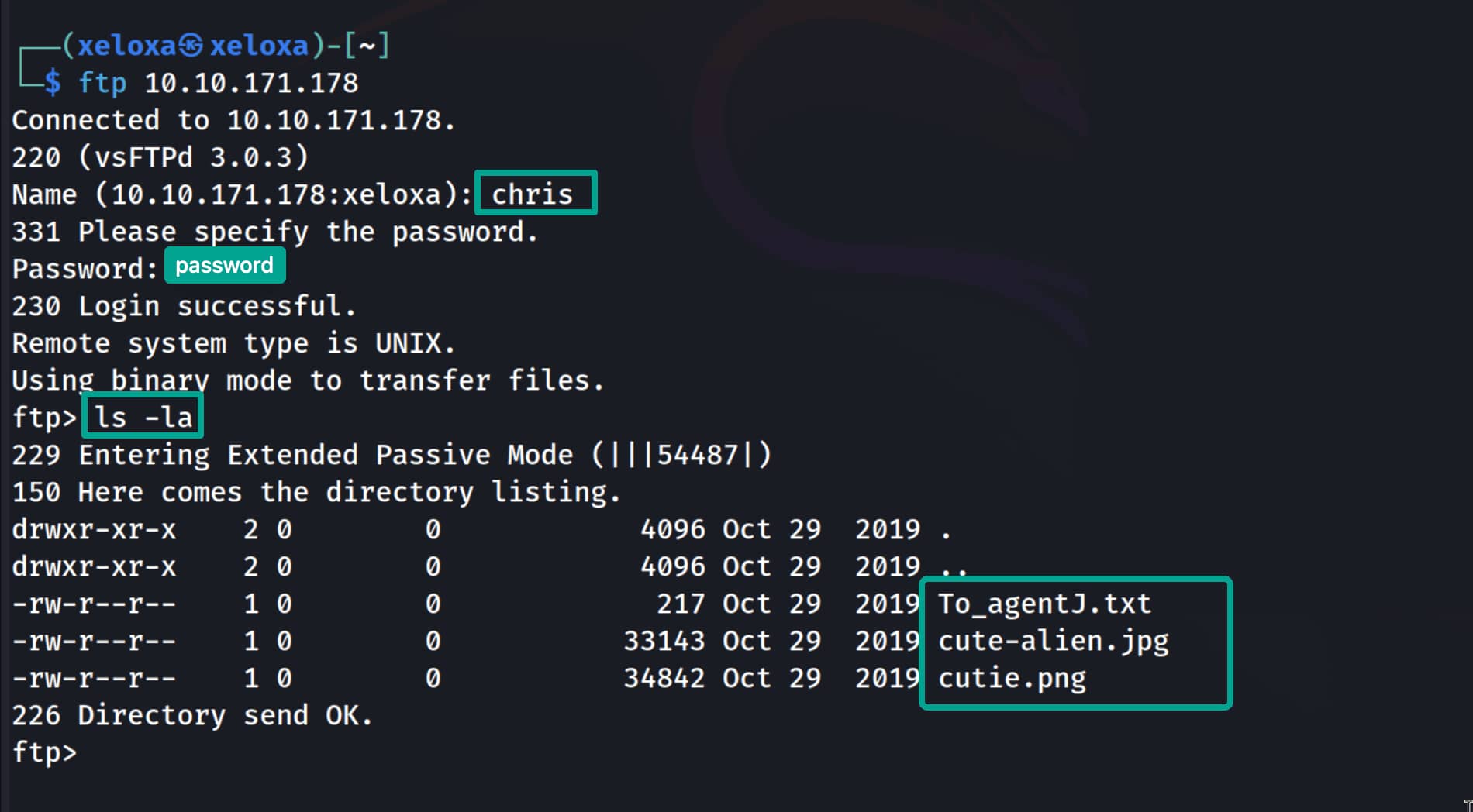Click the green password label
The image size is (1473, 812).
click(225, 266)
